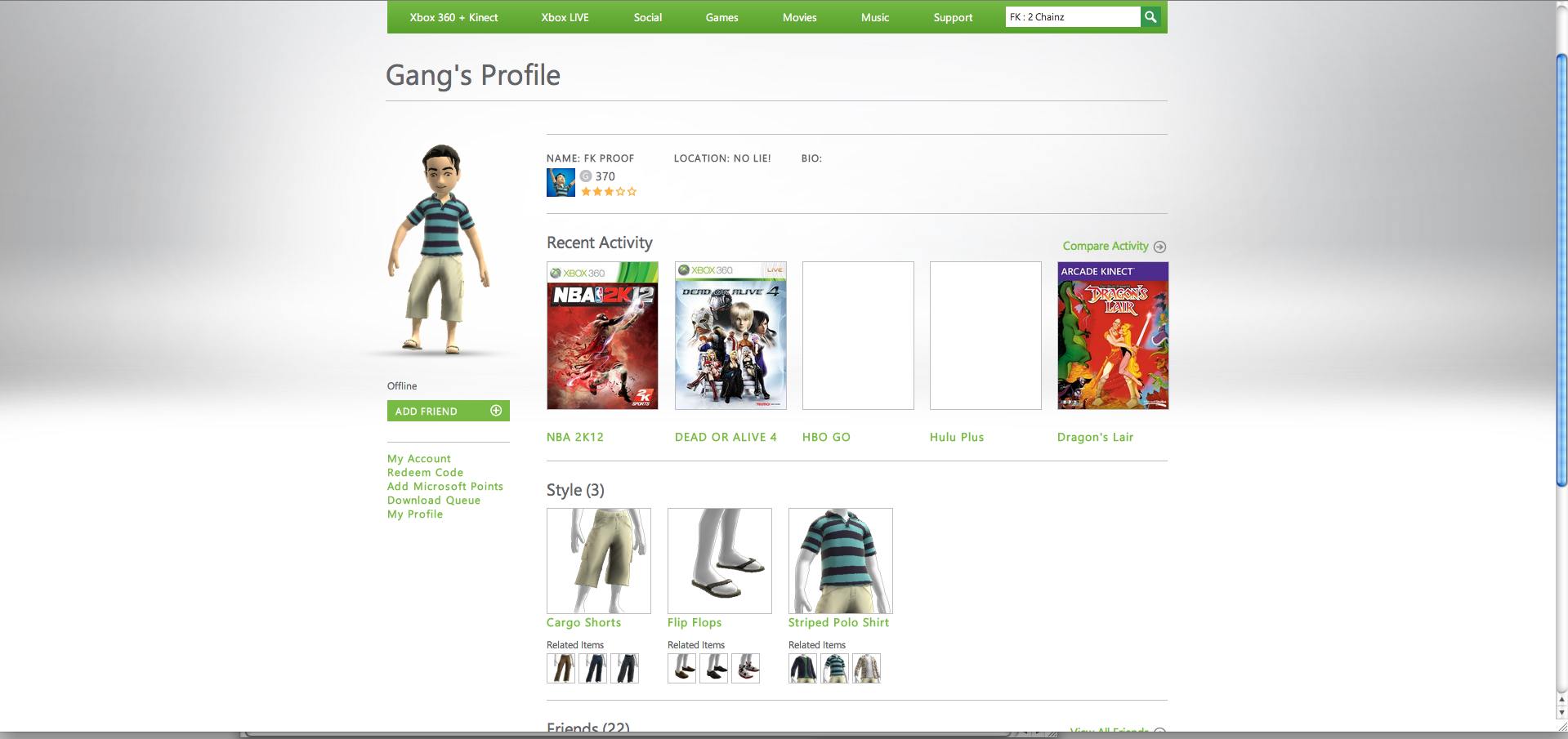Open the NBA 2K12 box art
Viewport: 1568px width, 739px height.
(602, 336)
